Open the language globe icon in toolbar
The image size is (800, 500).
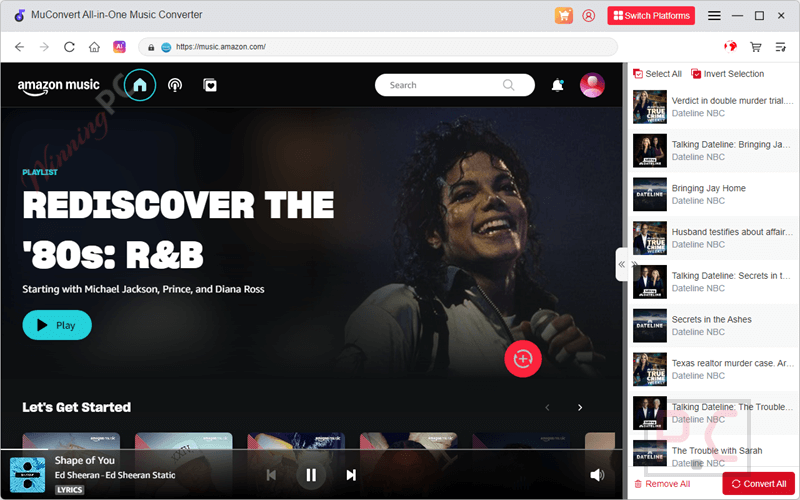(730, 47)
